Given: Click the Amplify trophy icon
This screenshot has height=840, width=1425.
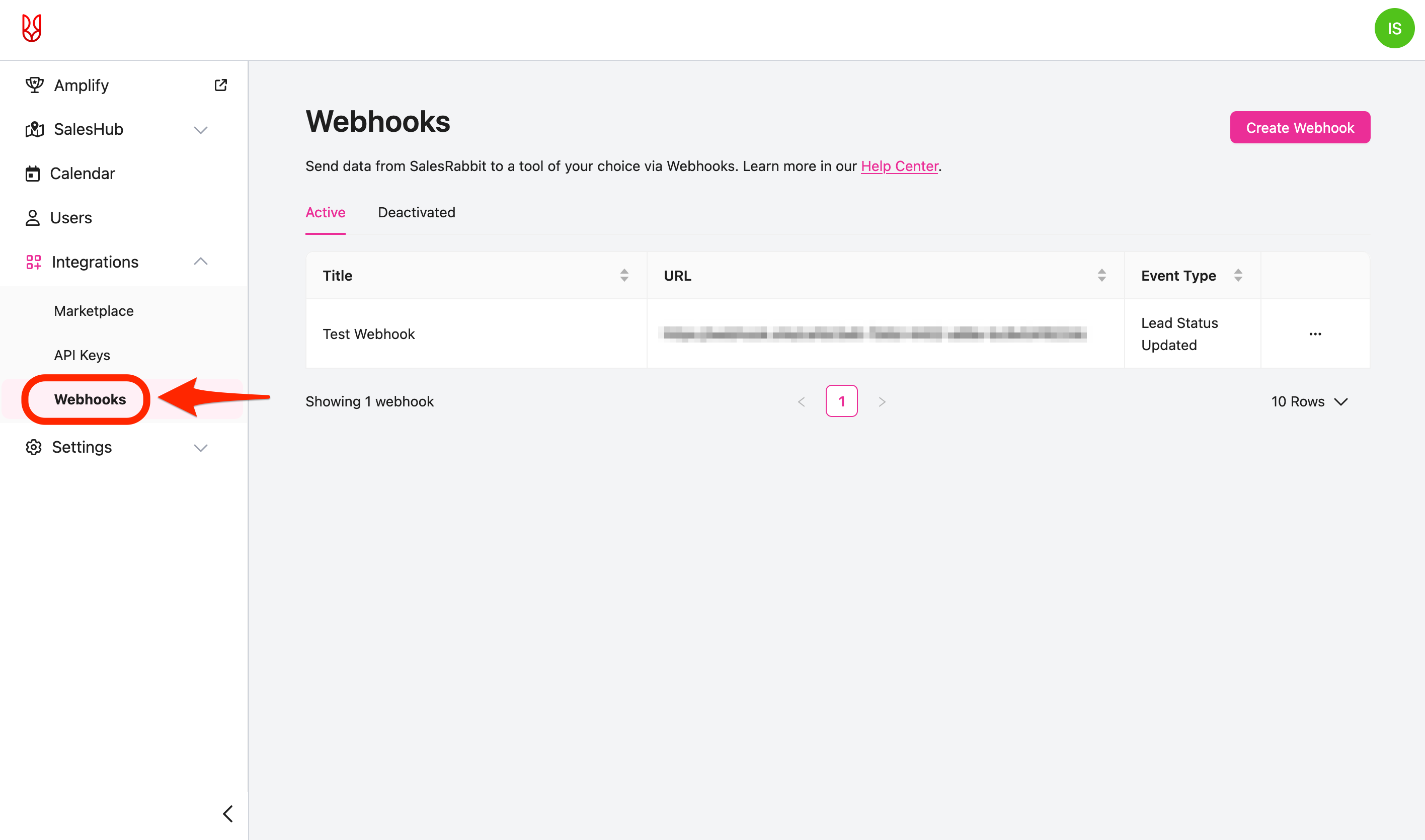Looking at the screenshot, I should click(x=34, y=85).
